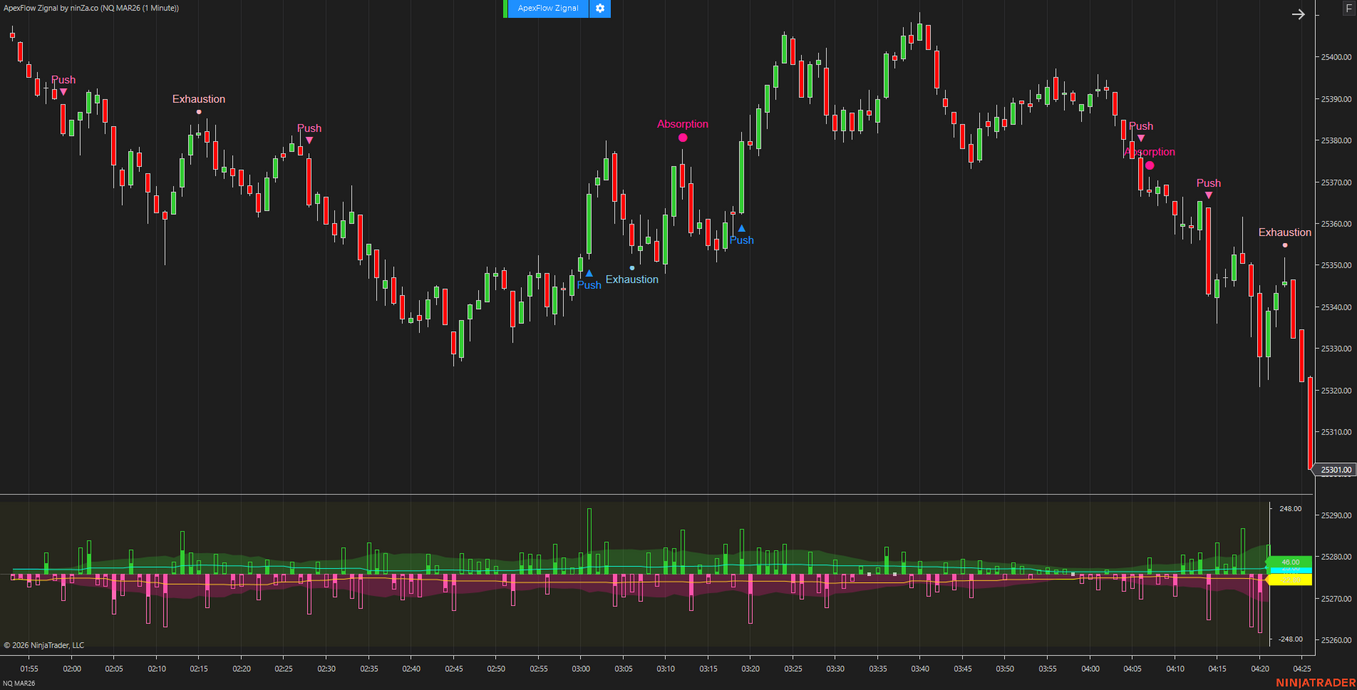Viewport: 1357px width, 690px height.
Task: Click the 25400.00 label on price axis
Action: 1336,57
